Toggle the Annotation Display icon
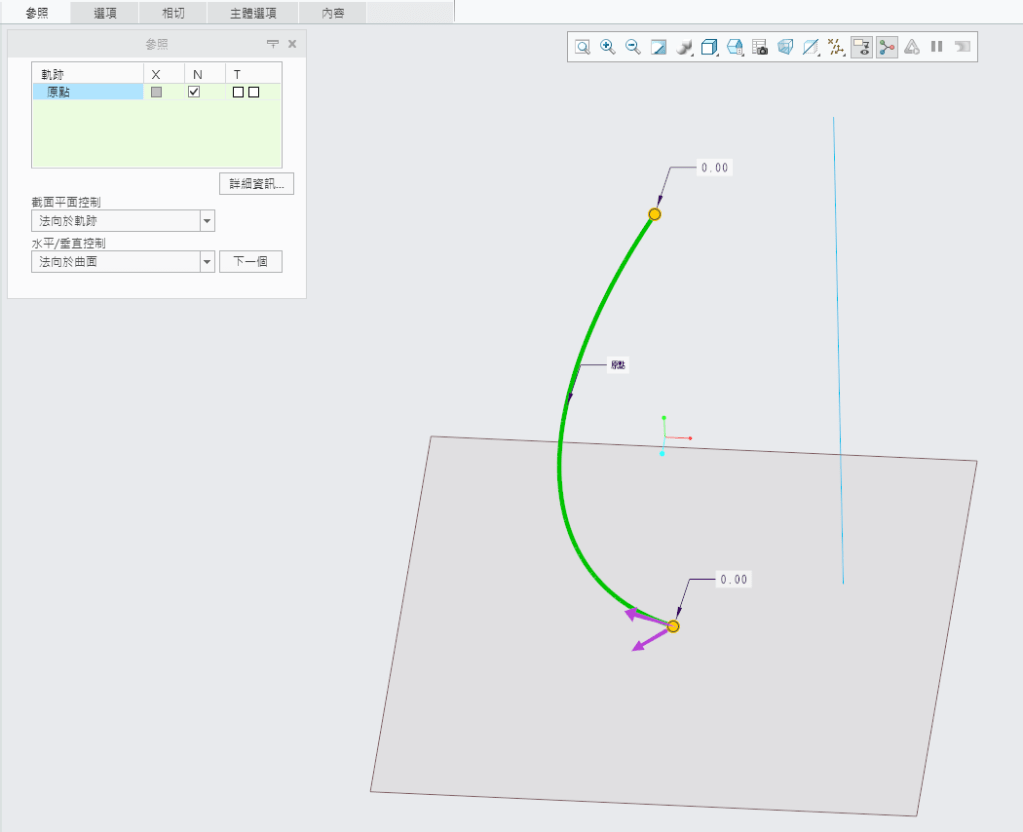This screenshot has width=1023, height=832. click(861, 47)
